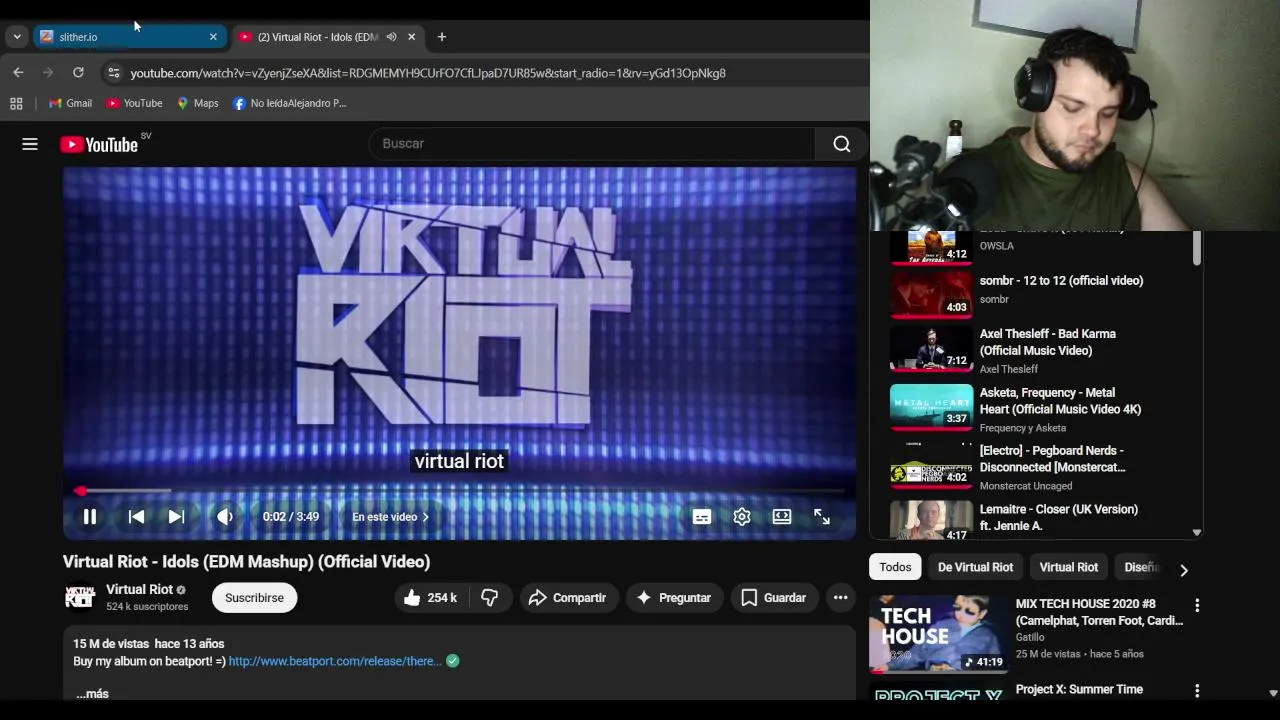The width and height of the screenshot is (1280, 720).
Task: Open player settings gear
Action: 742,517
